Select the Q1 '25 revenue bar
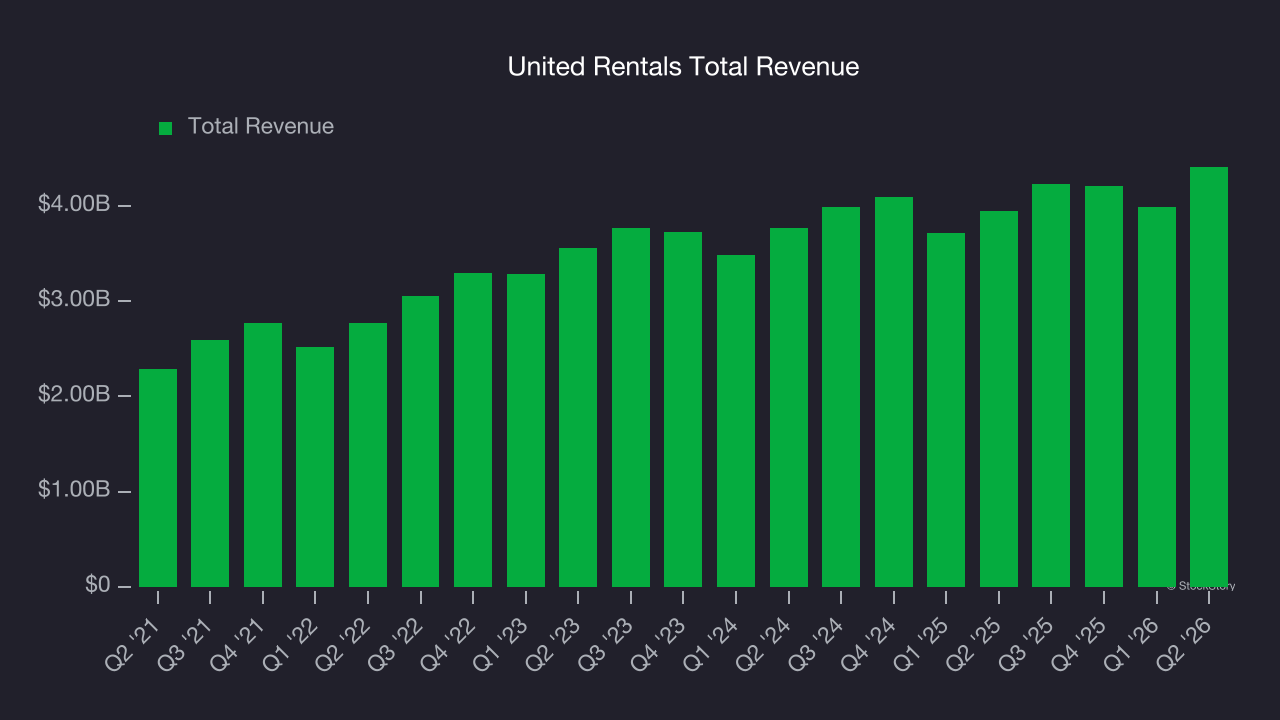The image size is (1280, 720). 946,410
